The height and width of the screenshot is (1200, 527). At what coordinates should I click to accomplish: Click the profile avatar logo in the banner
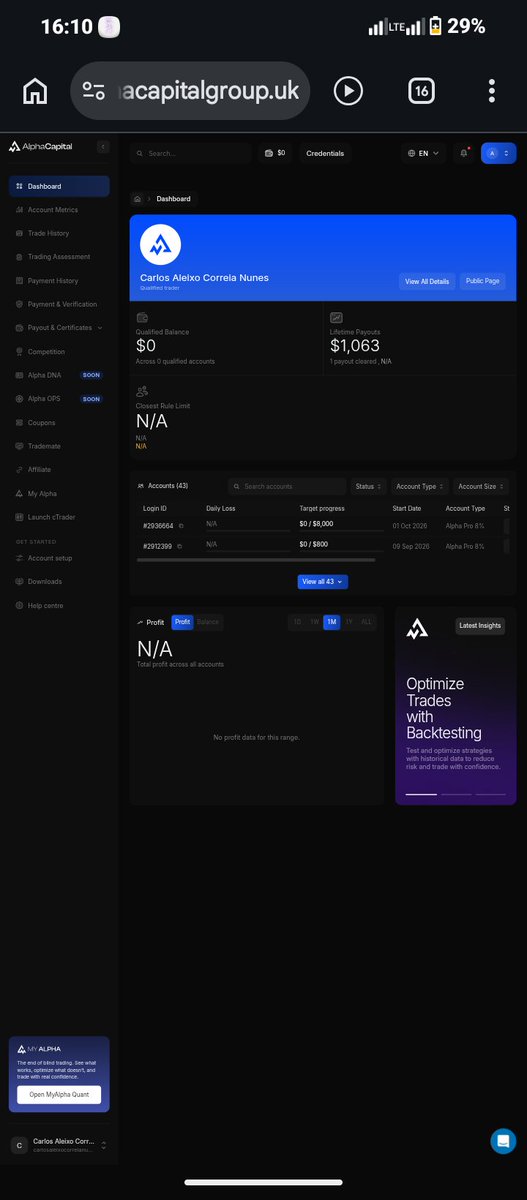pos(160,245)
